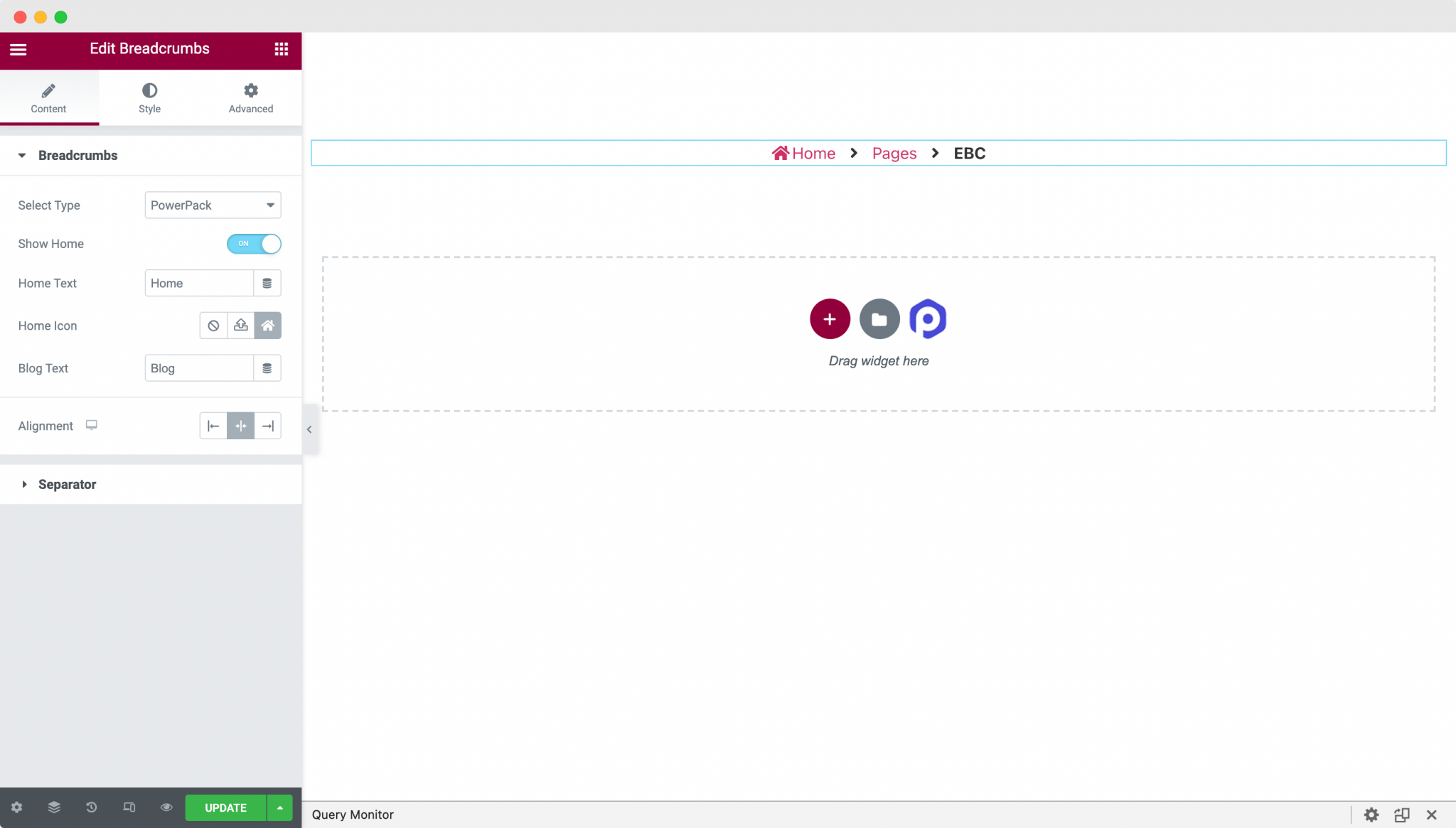This screenshot has height=828, width=1456.
Task: Open the Select Type dropdown
Action: 212,205
